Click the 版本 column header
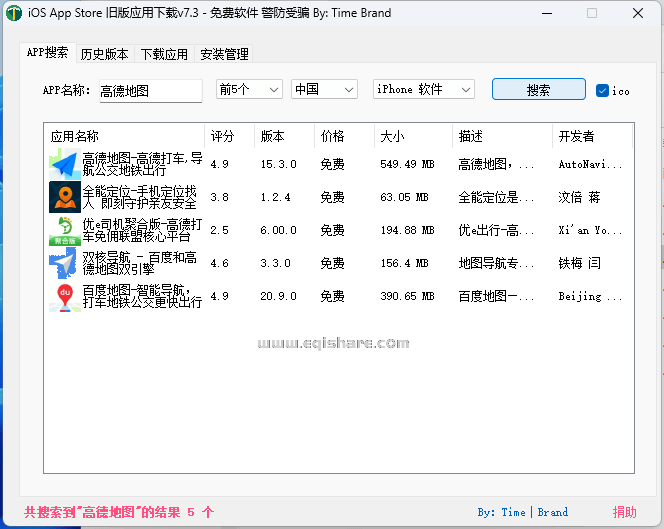Image resolution: width=664 pixels, height=529 pixels. coord(285,136)
